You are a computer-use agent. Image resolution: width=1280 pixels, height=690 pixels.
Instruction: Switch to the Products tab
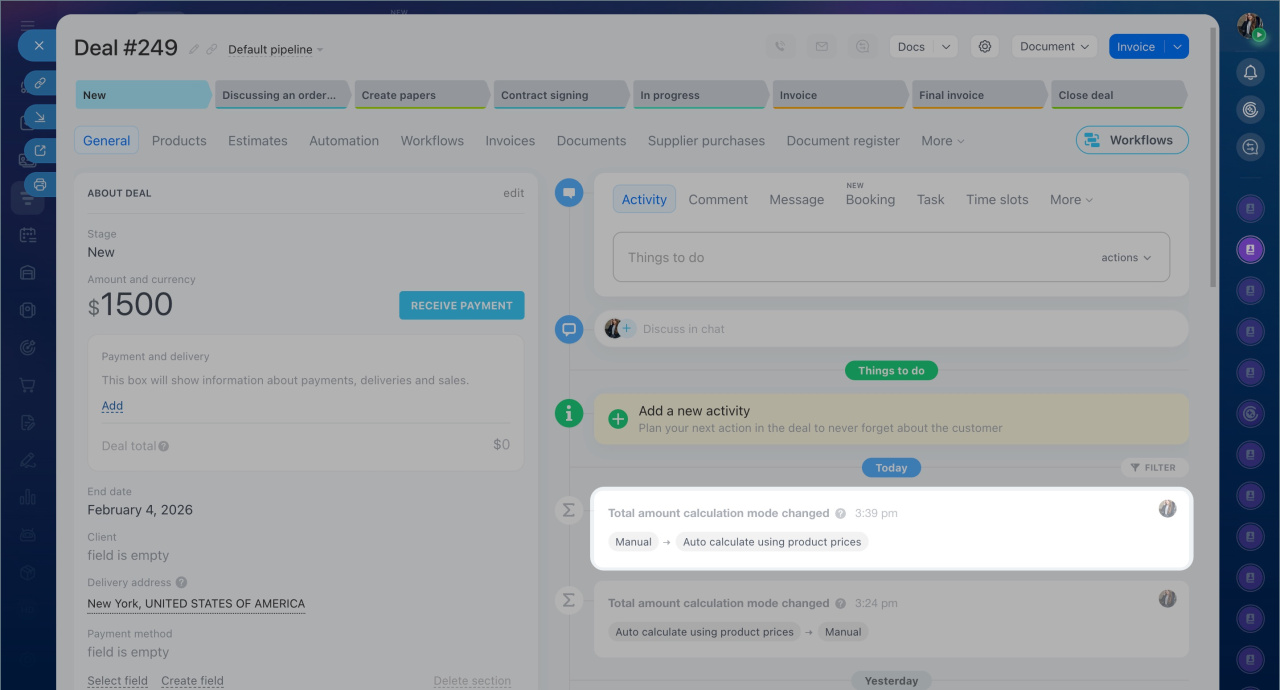179,141
